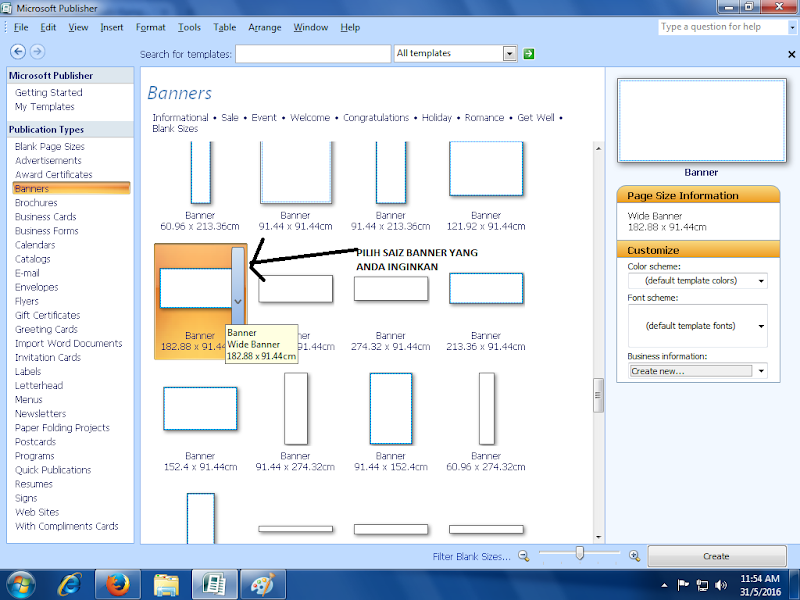Open the Tools menu
The width and height of the screenshot is (800, 600).
189,28
